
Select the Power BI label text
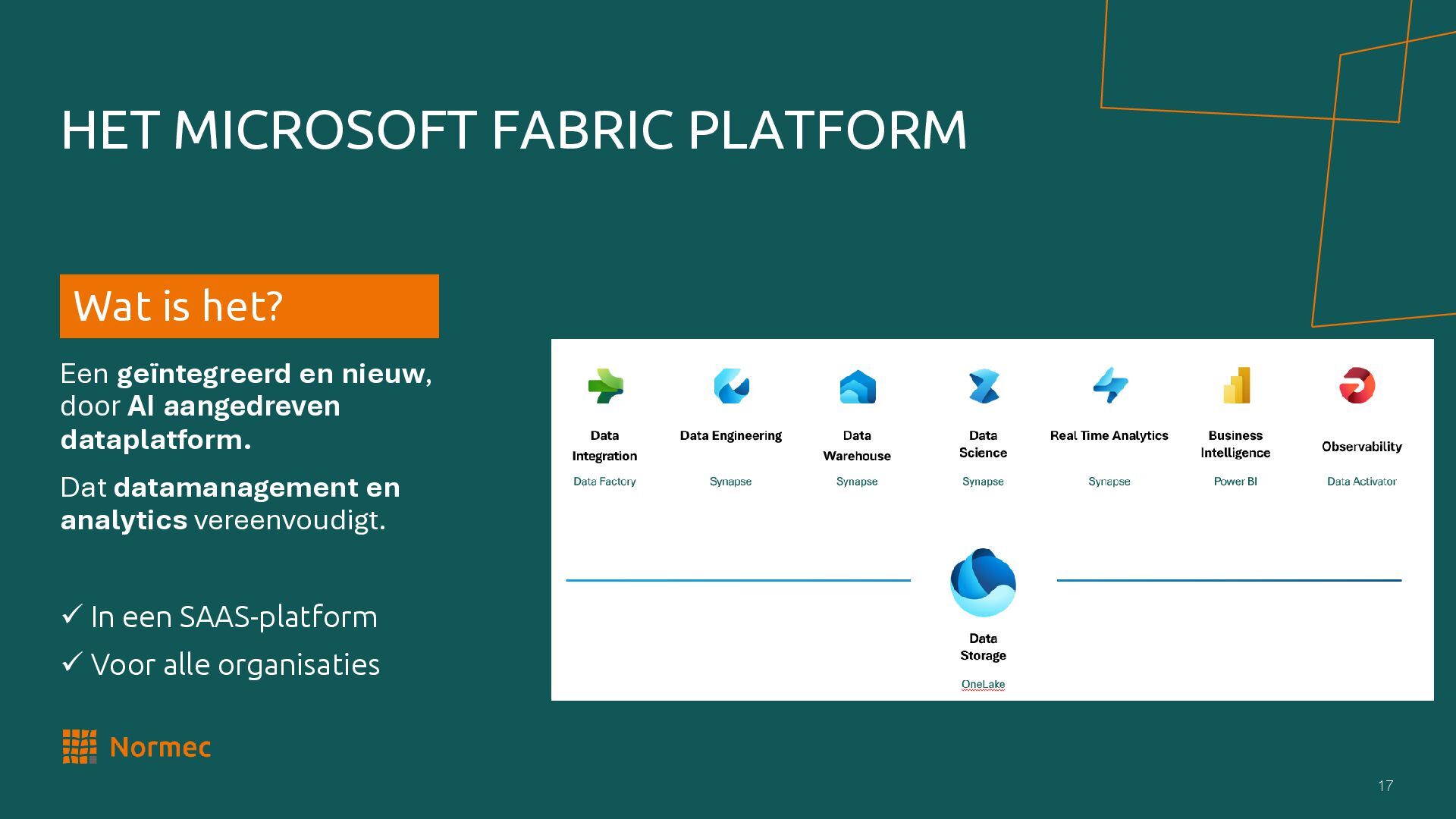(x=1235, y=482)
